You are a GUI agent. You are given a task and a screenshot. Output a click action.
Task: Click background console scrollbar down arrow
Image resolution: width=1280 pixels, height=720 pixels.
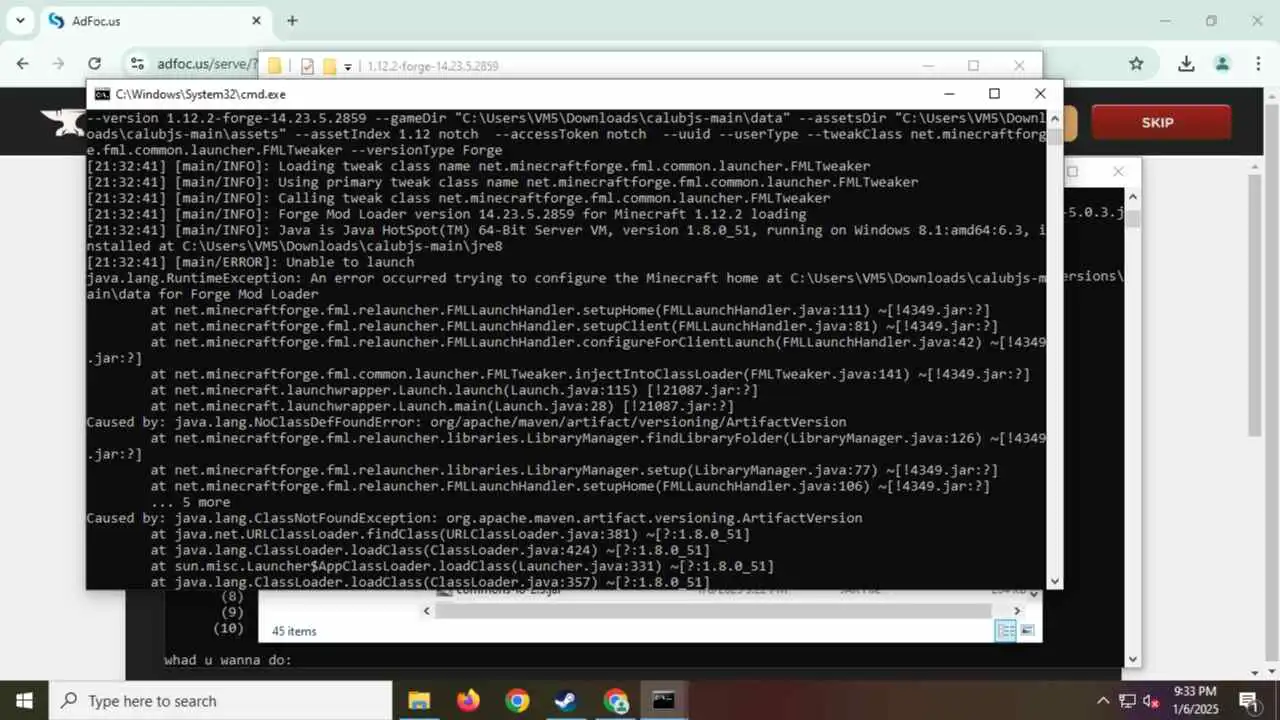(1132, 659)
